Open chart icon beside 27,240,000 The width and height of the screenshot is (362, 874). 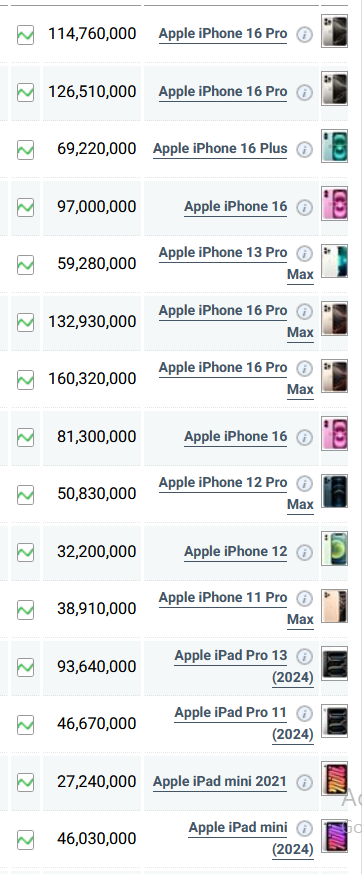[25, 782]
